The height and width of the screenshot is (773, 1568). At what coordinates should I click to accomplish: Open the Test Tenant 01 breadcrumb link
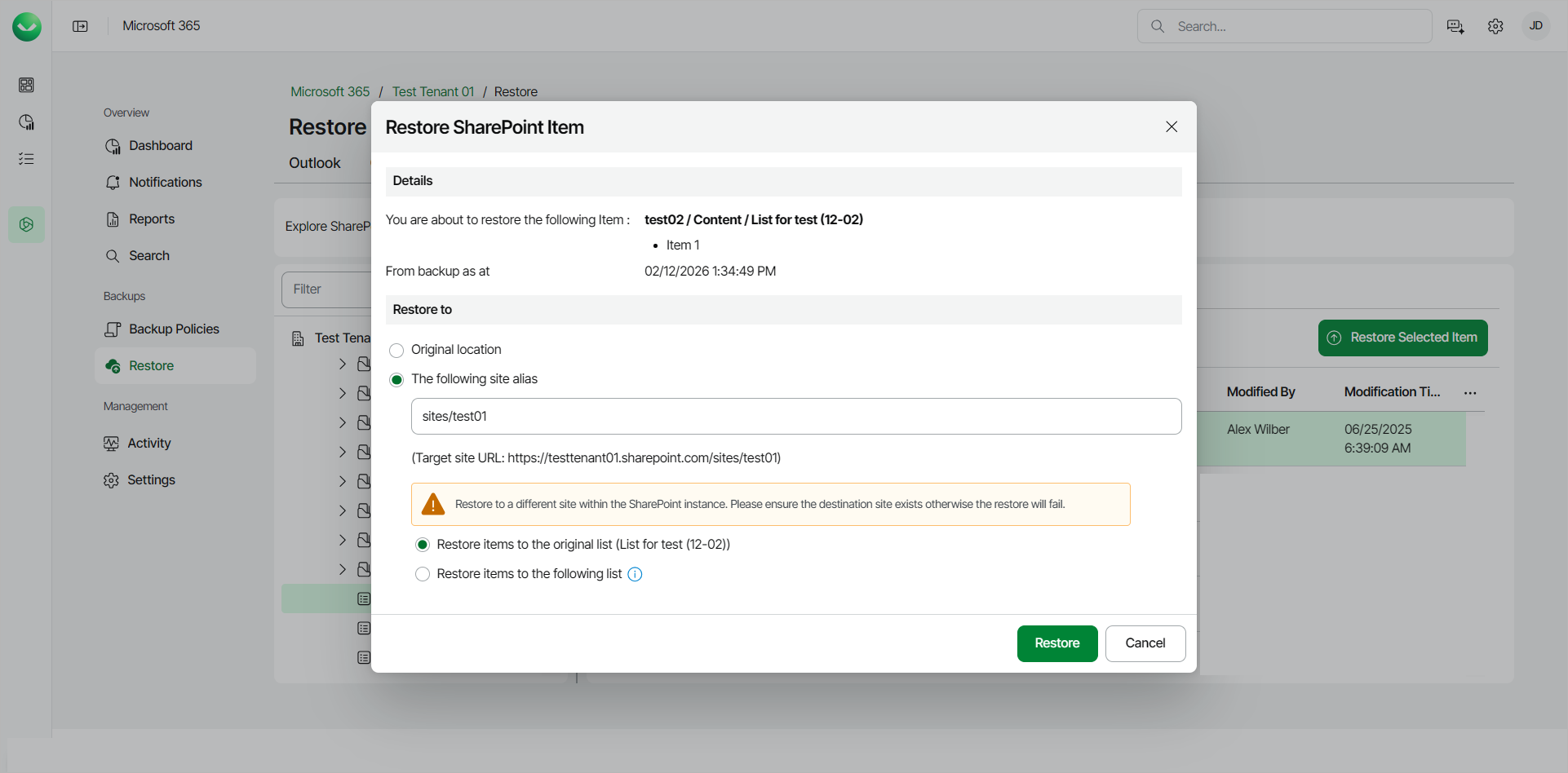pos(432,91)
